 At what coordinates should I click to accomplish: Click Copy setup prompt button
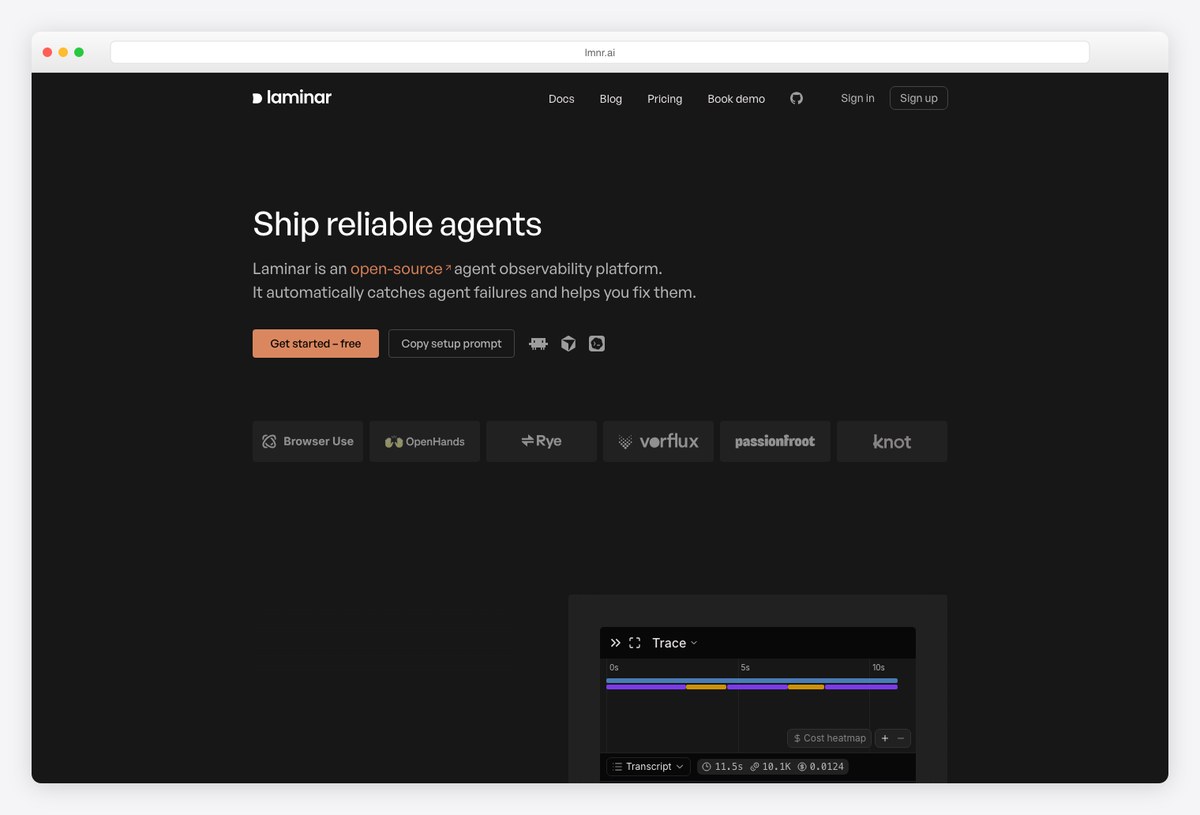click(451, 344)
